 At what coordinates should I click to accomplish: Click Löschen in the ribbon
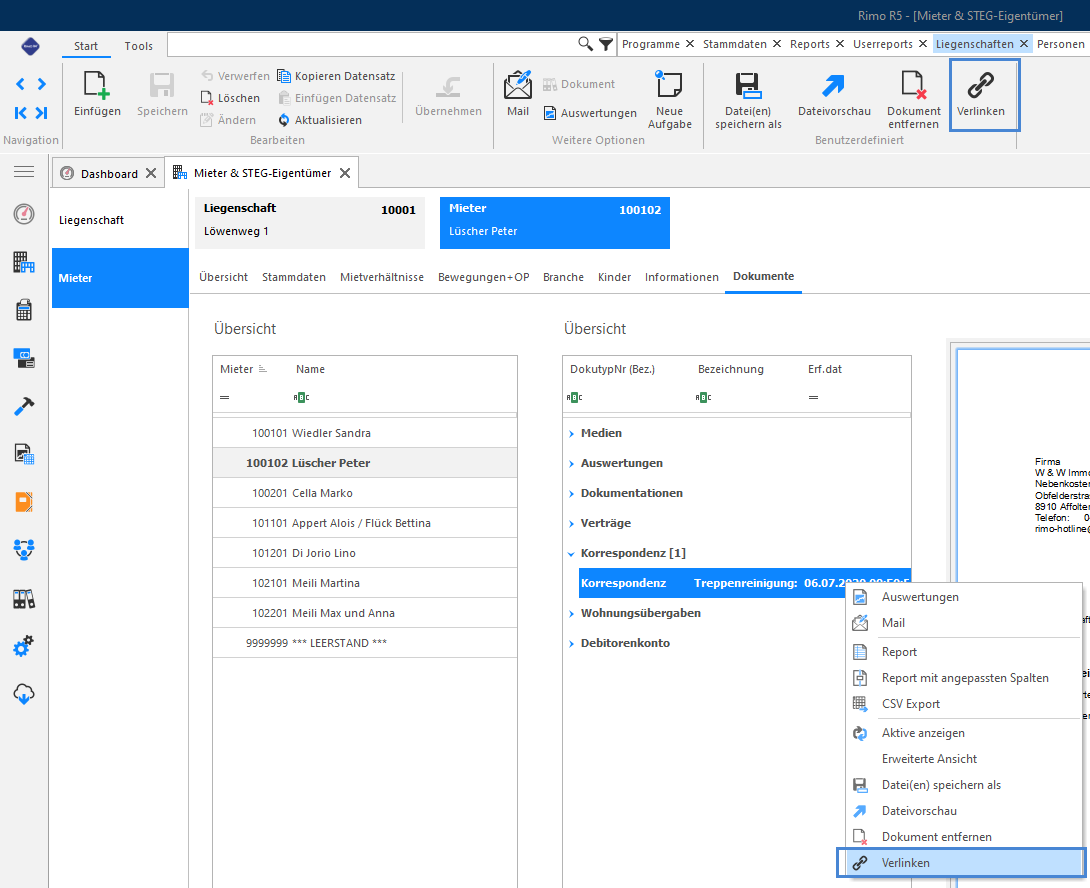[230, 98]
